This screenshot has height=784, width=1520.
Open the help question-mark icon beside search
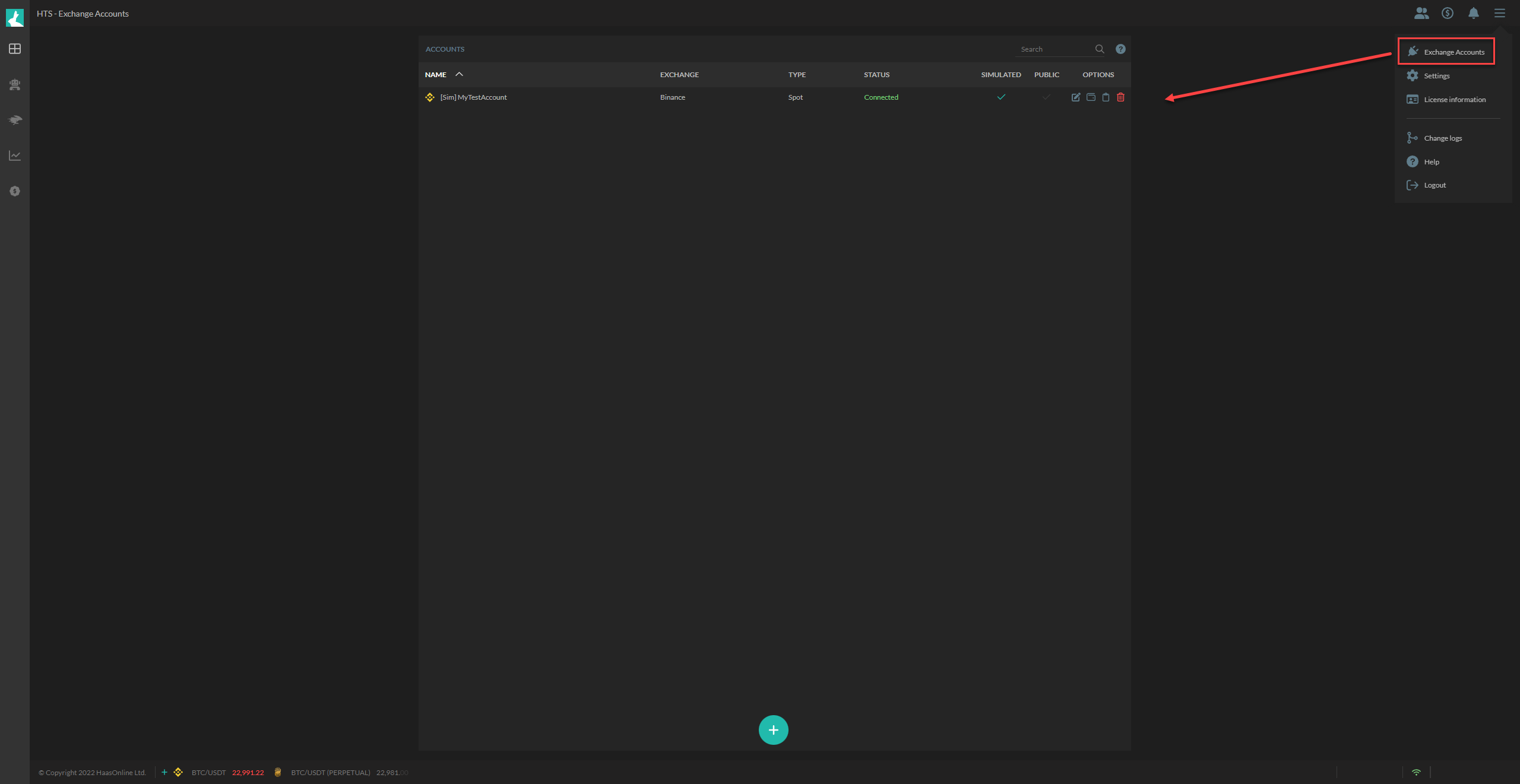click(x=1120, y=49)
